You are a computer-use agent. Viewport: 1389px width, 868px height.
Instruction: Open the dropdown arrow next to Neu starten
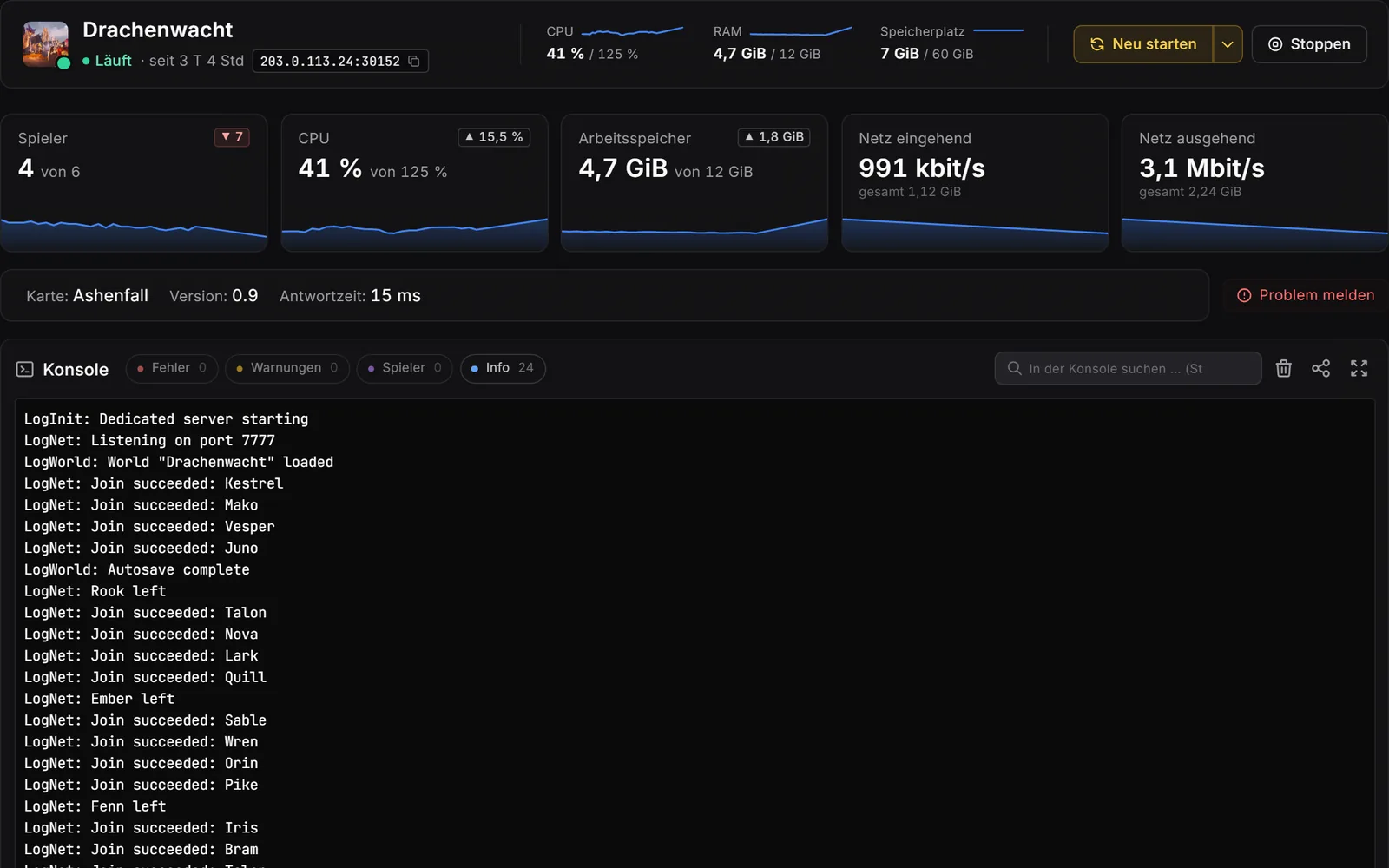[1228, 44]
